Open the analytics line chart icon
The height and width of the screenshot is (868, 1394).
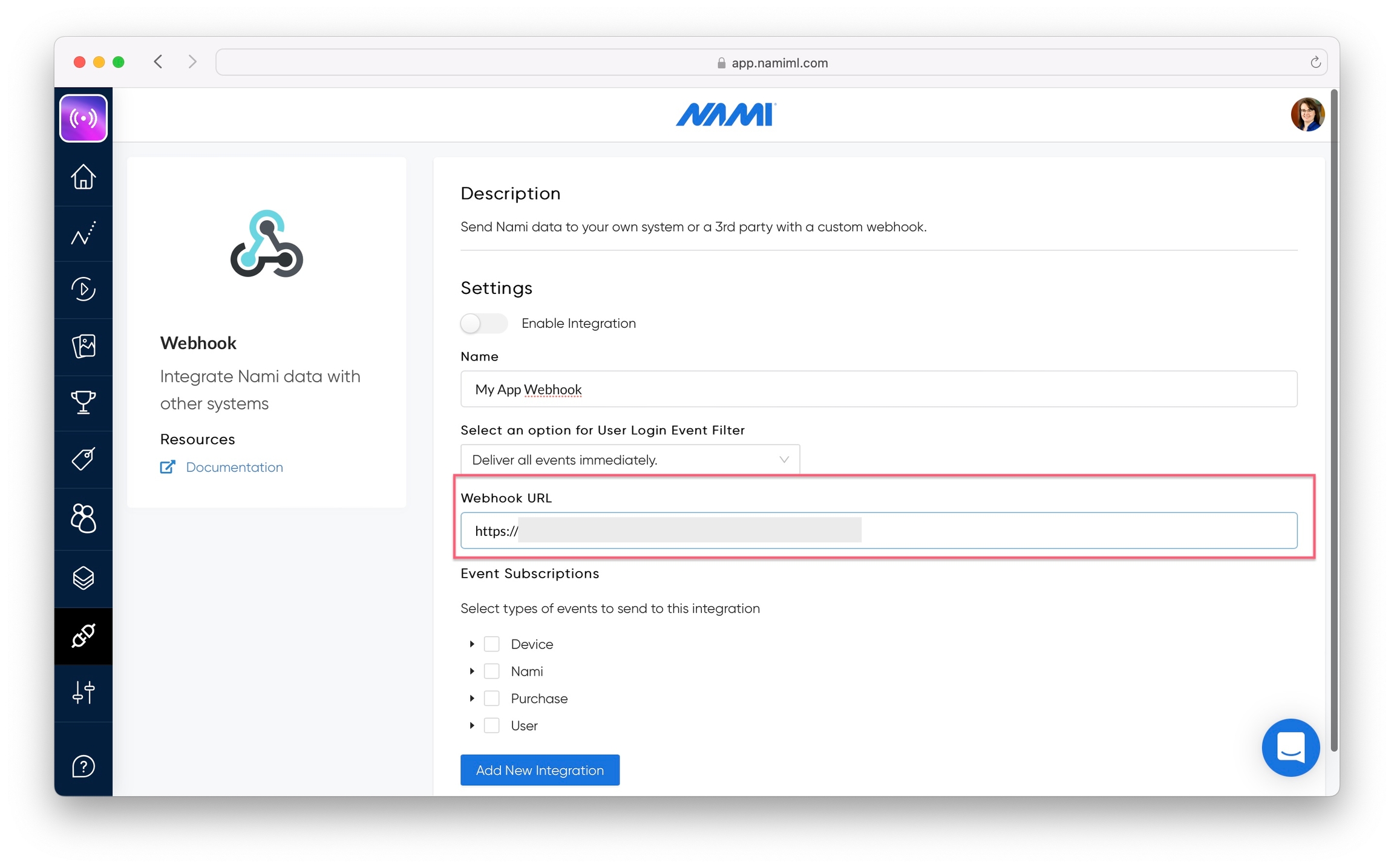tap(83, 233)
